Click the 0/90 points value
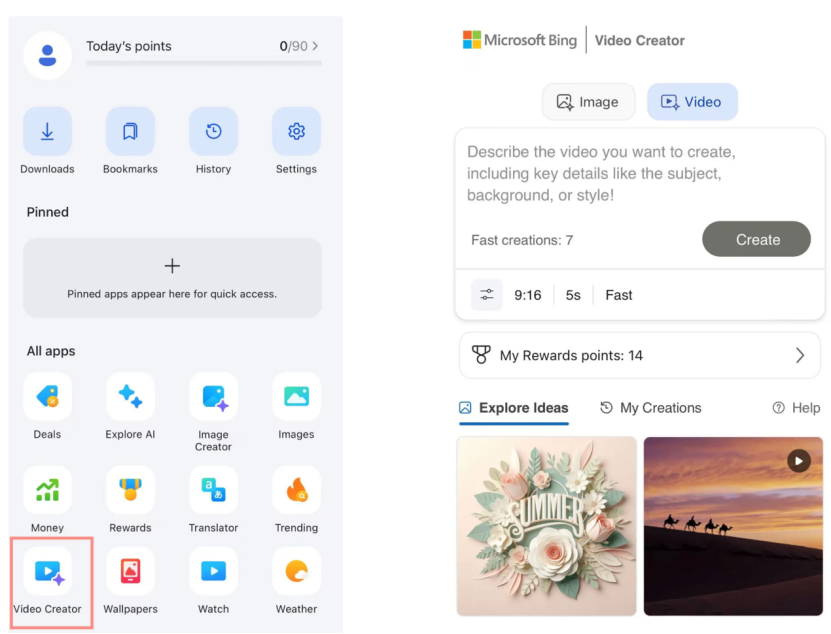831x634 pixels. click(x=293, y=46)
